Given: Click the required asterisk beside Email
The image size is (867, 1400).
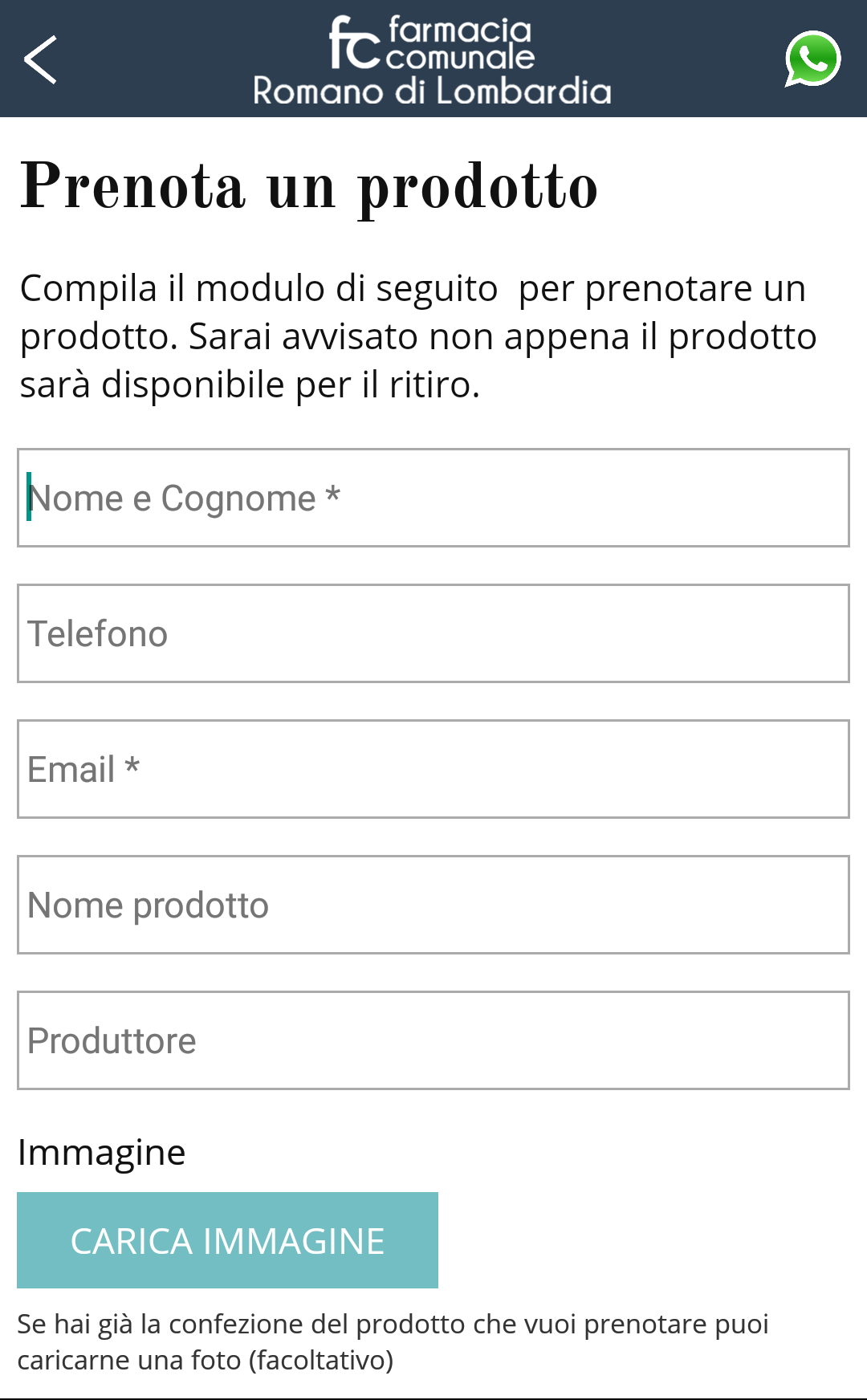Looking at the screenshot, I should 132,767.
